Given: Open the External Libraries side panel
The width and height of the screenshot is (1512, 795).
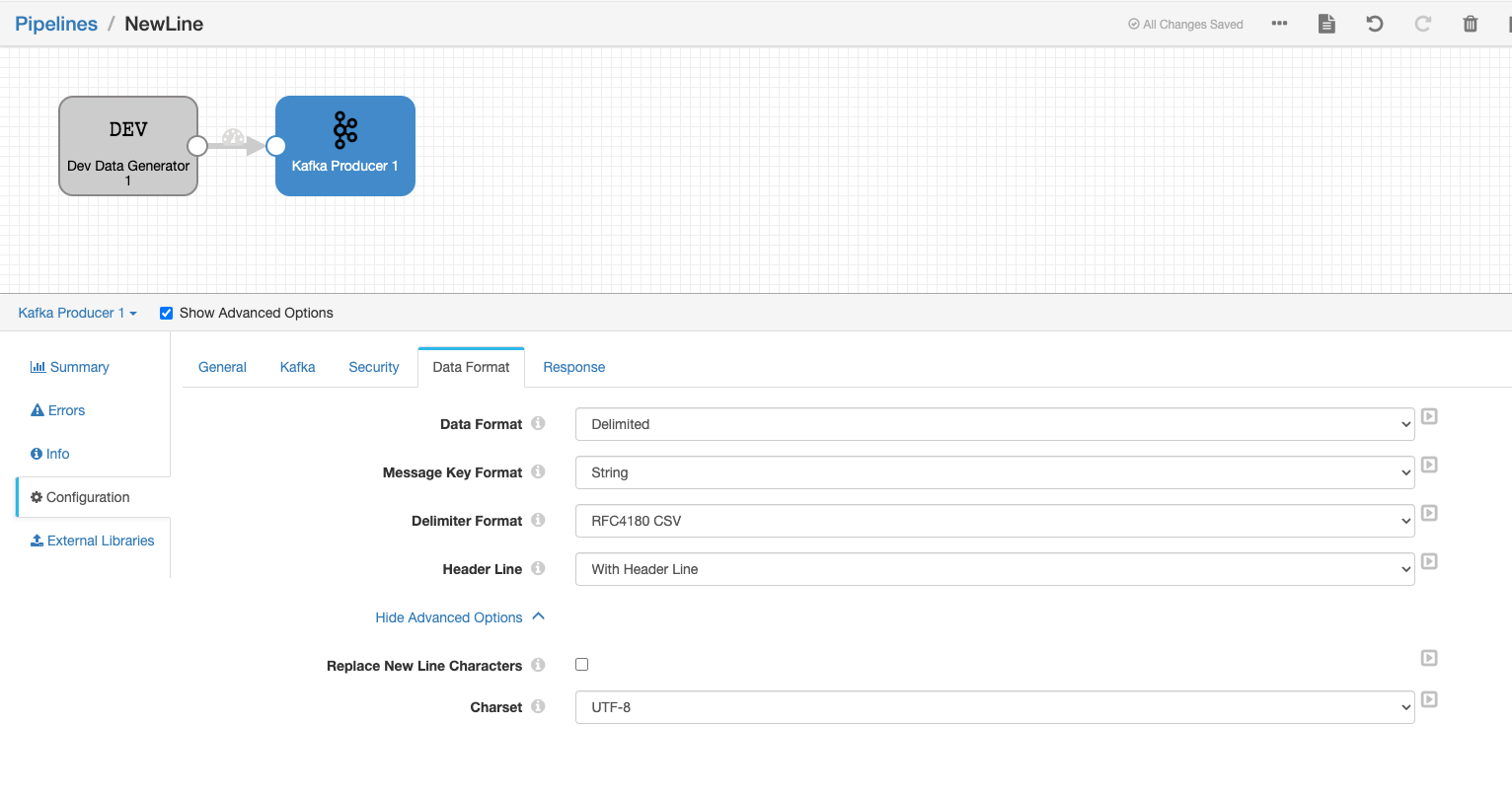Looking at the screenshot, I should coord(93,541).
